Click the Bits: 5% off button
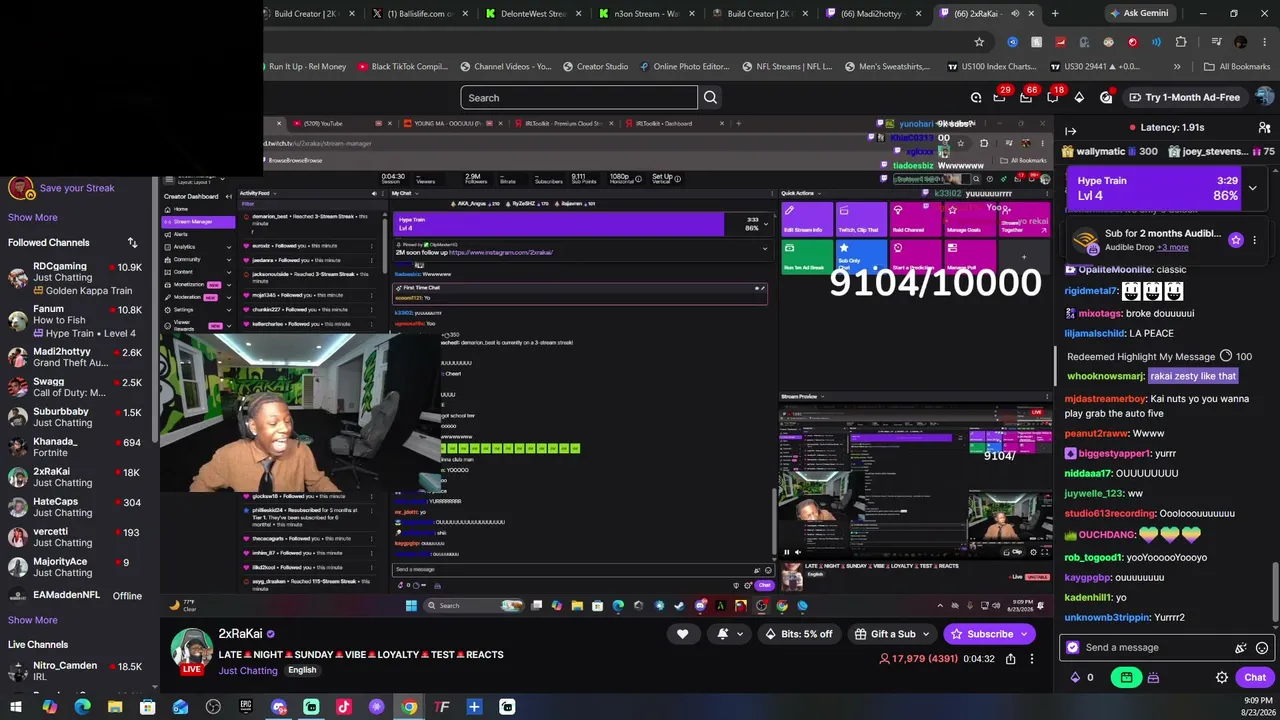This screenshot has width=1280, height=720. pyautogui.click(x=798, y=634)
